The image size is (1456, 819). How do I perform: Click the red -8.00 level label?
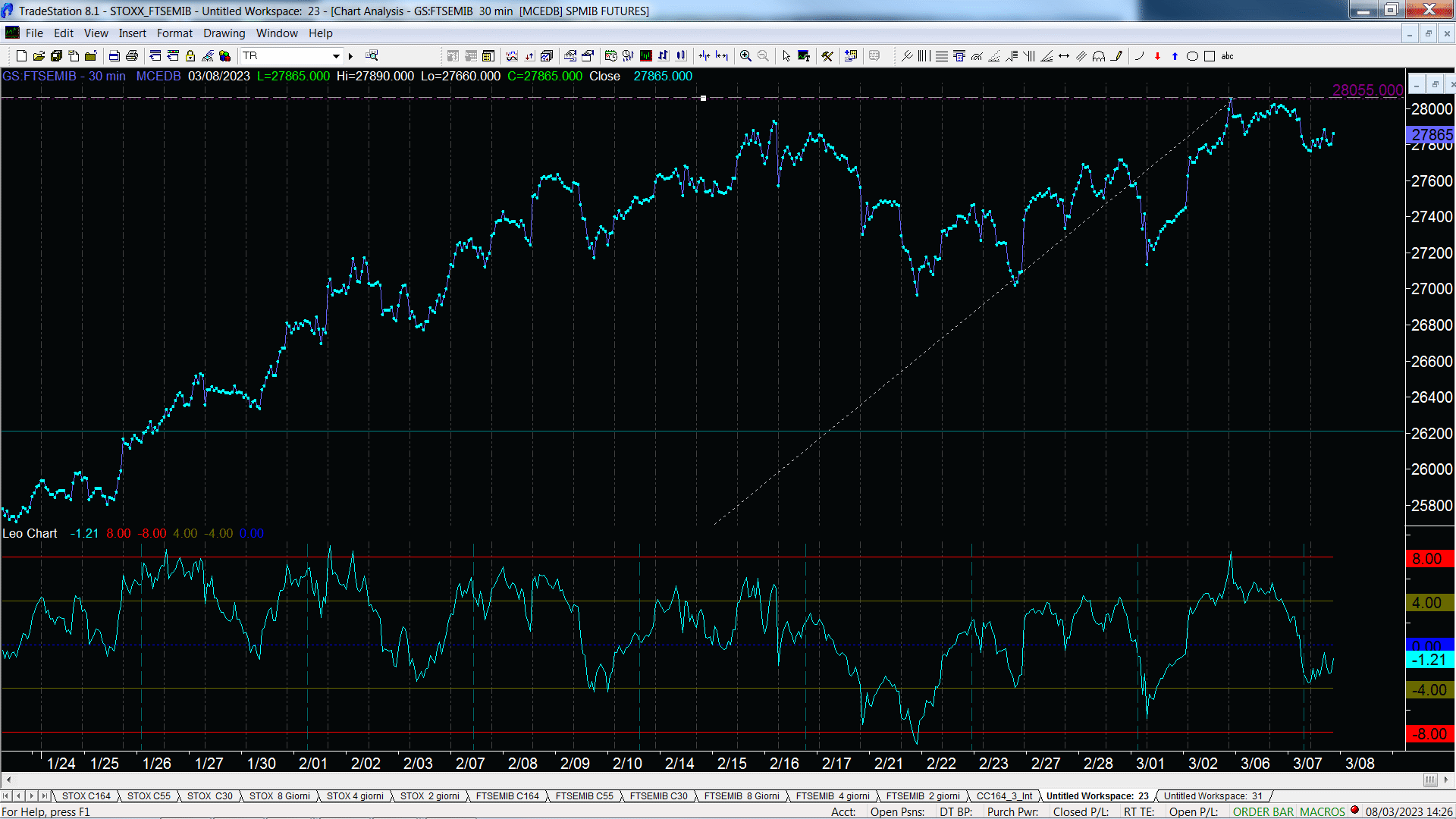click(x=1429, y=734)
